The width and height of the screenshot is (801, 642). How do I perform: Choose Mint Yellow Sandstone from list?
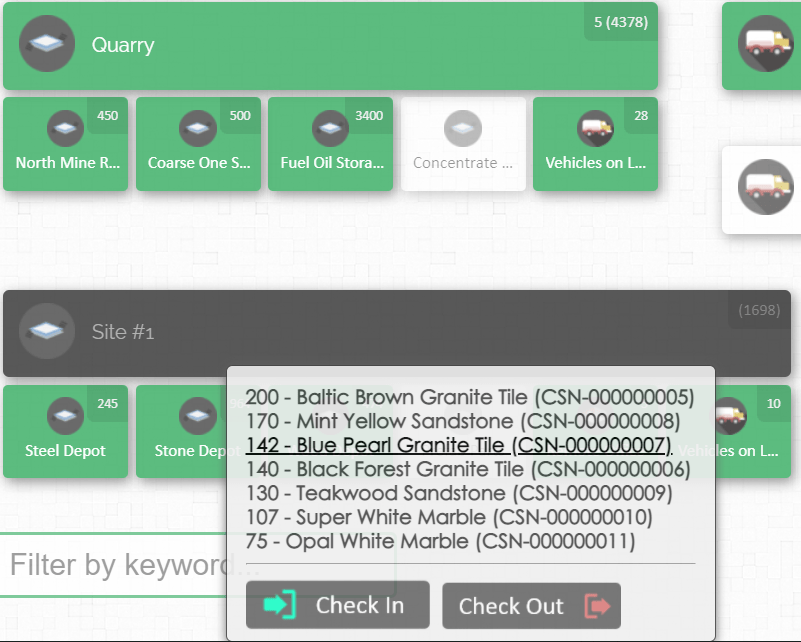(462, 421)
